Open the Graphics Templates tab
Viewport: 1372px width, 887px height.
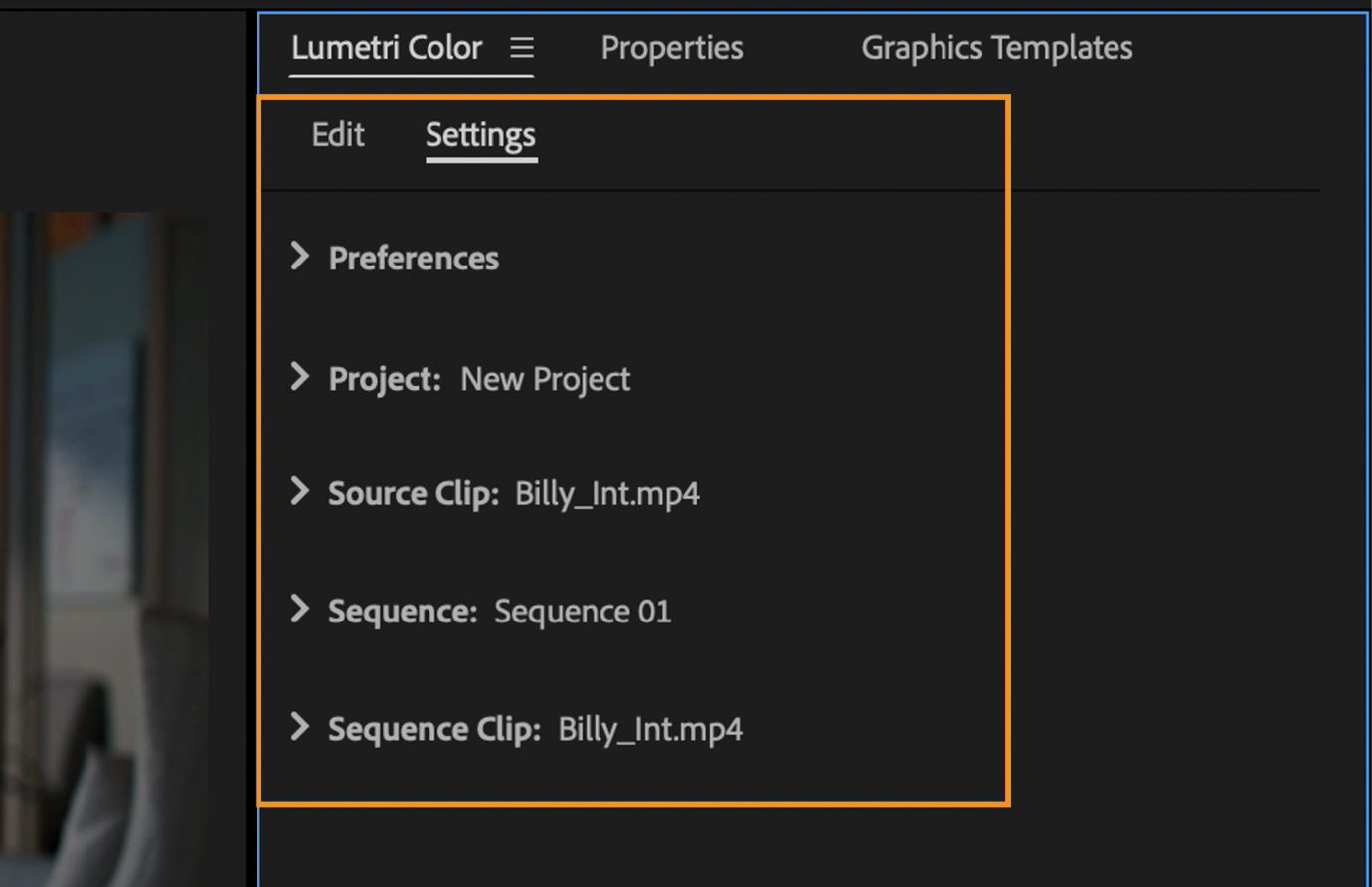pyautogui.click(x=995, y=47)
